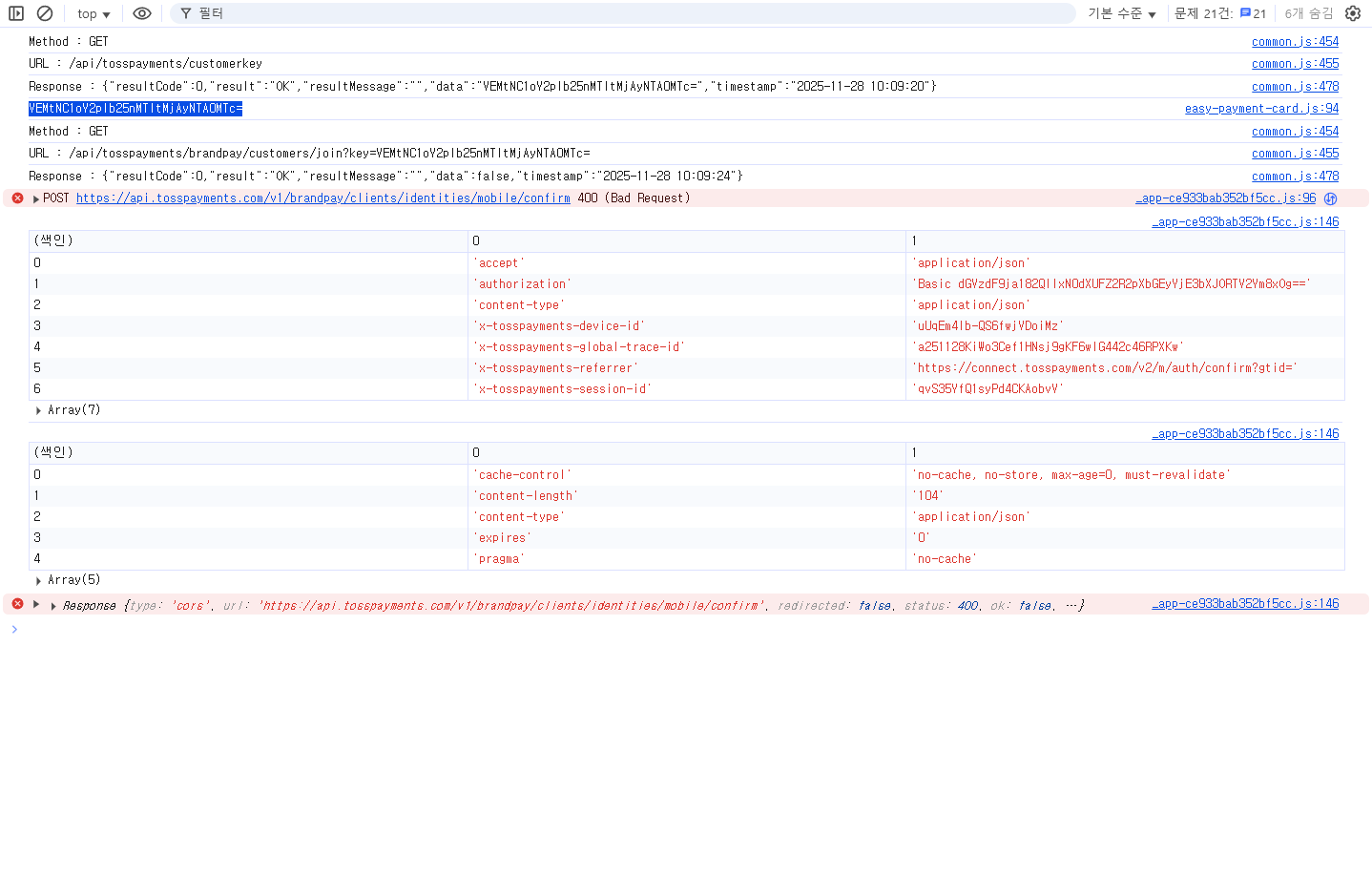
Task: Expand the Array(7) object
Action: (38, 410)
